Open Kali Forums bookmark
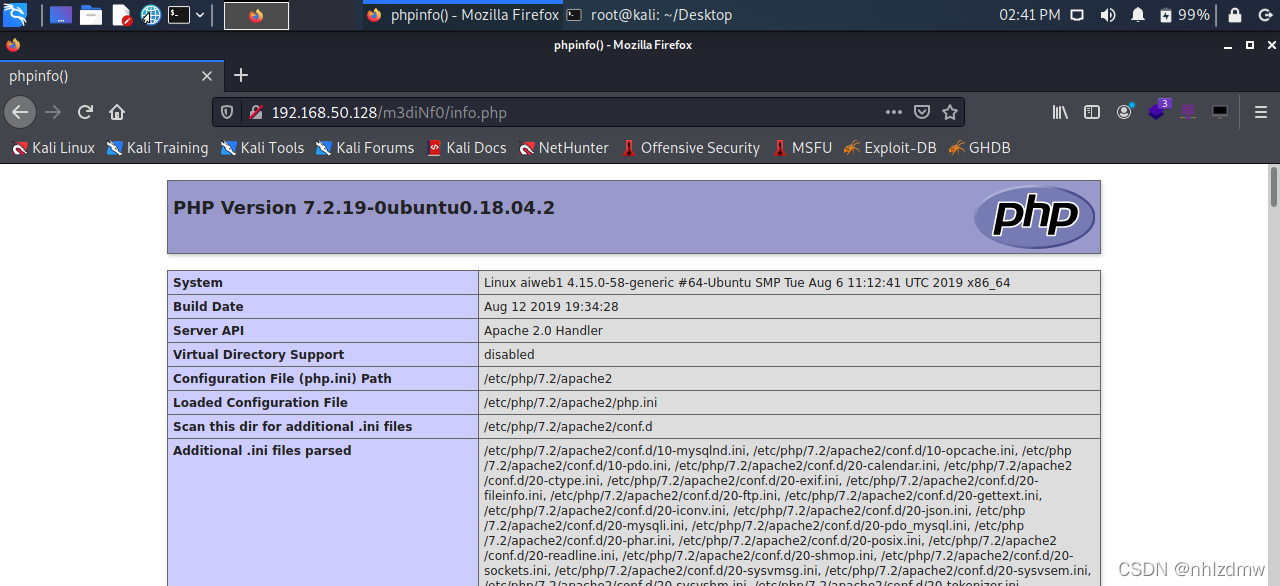Screen dimensions: 1280x586 tap(365, 148)
